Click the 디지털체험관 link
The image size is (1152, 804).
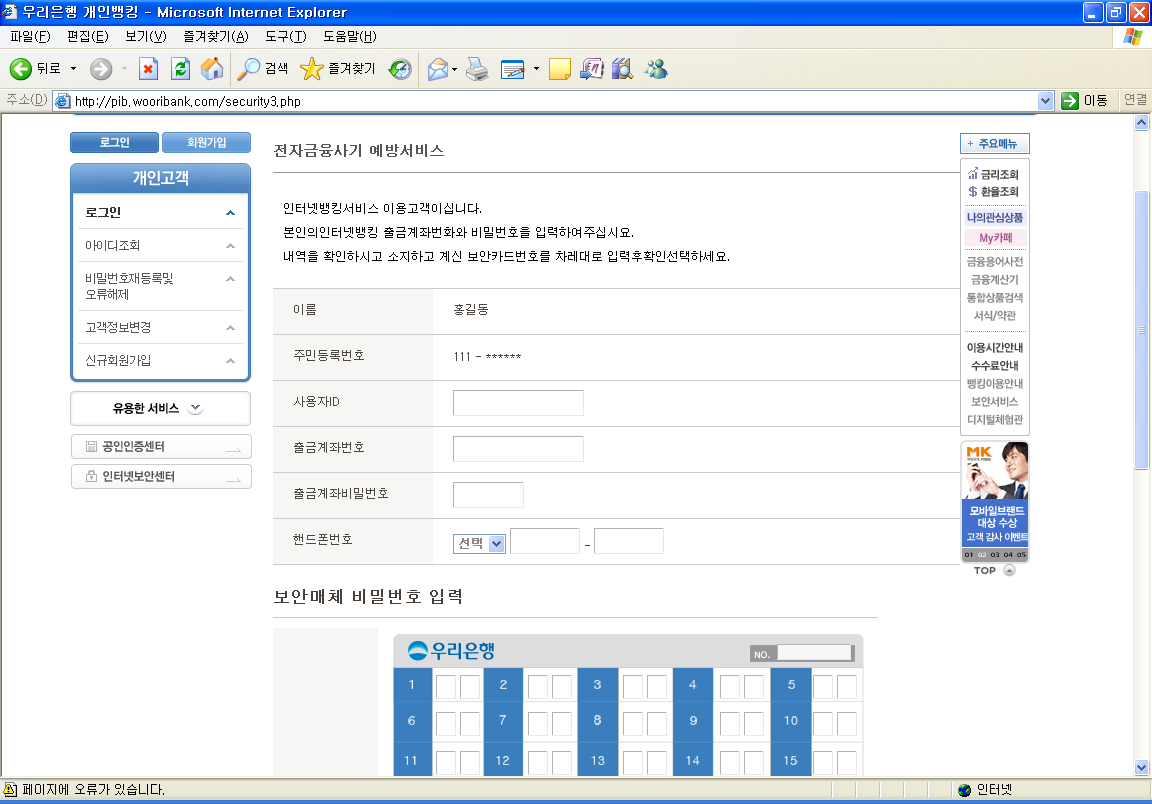[x=995, y=420]
